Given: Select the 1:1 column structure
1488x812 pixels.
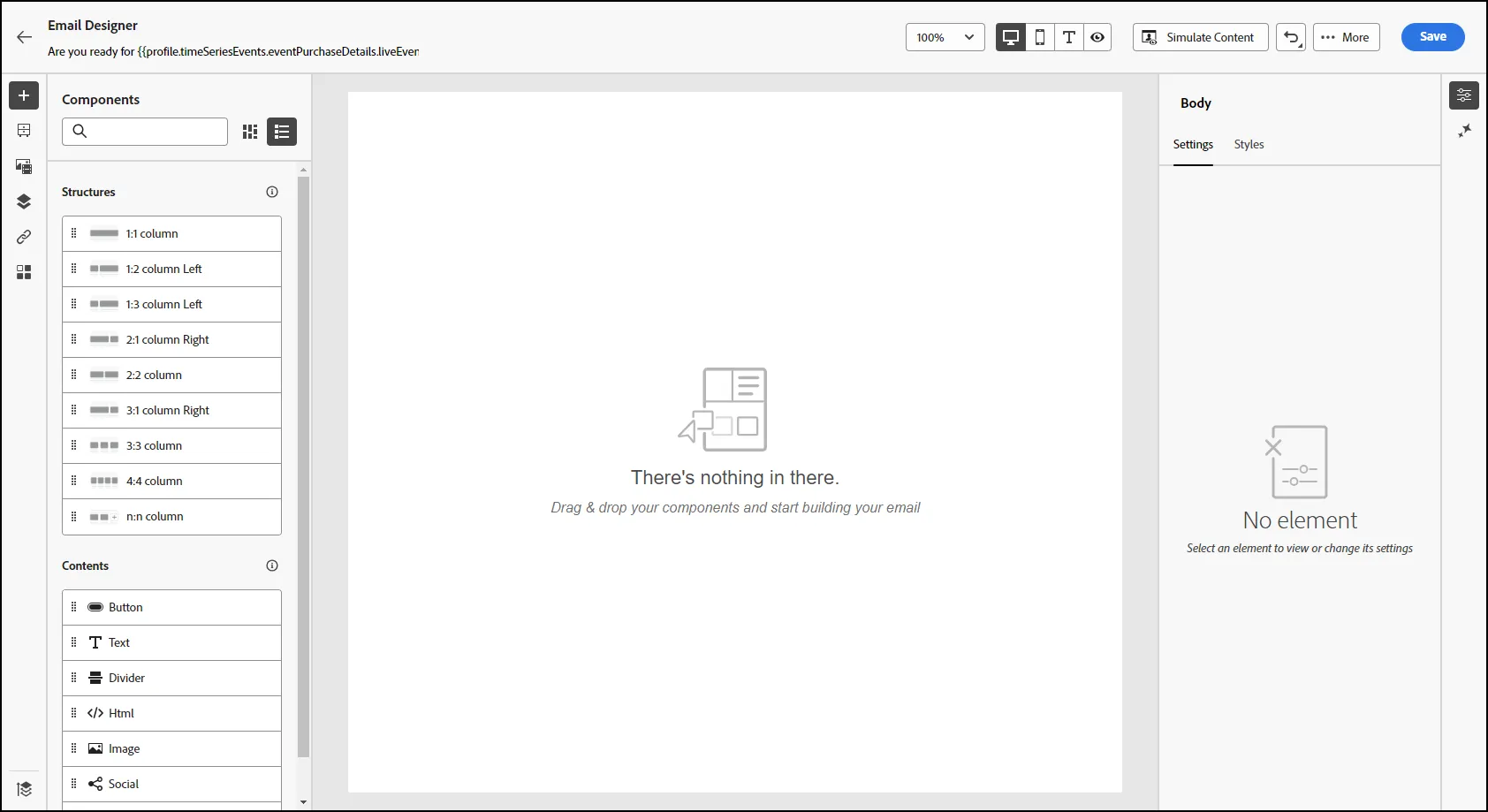Looking at the screenshot, I should tap(171, 234).
